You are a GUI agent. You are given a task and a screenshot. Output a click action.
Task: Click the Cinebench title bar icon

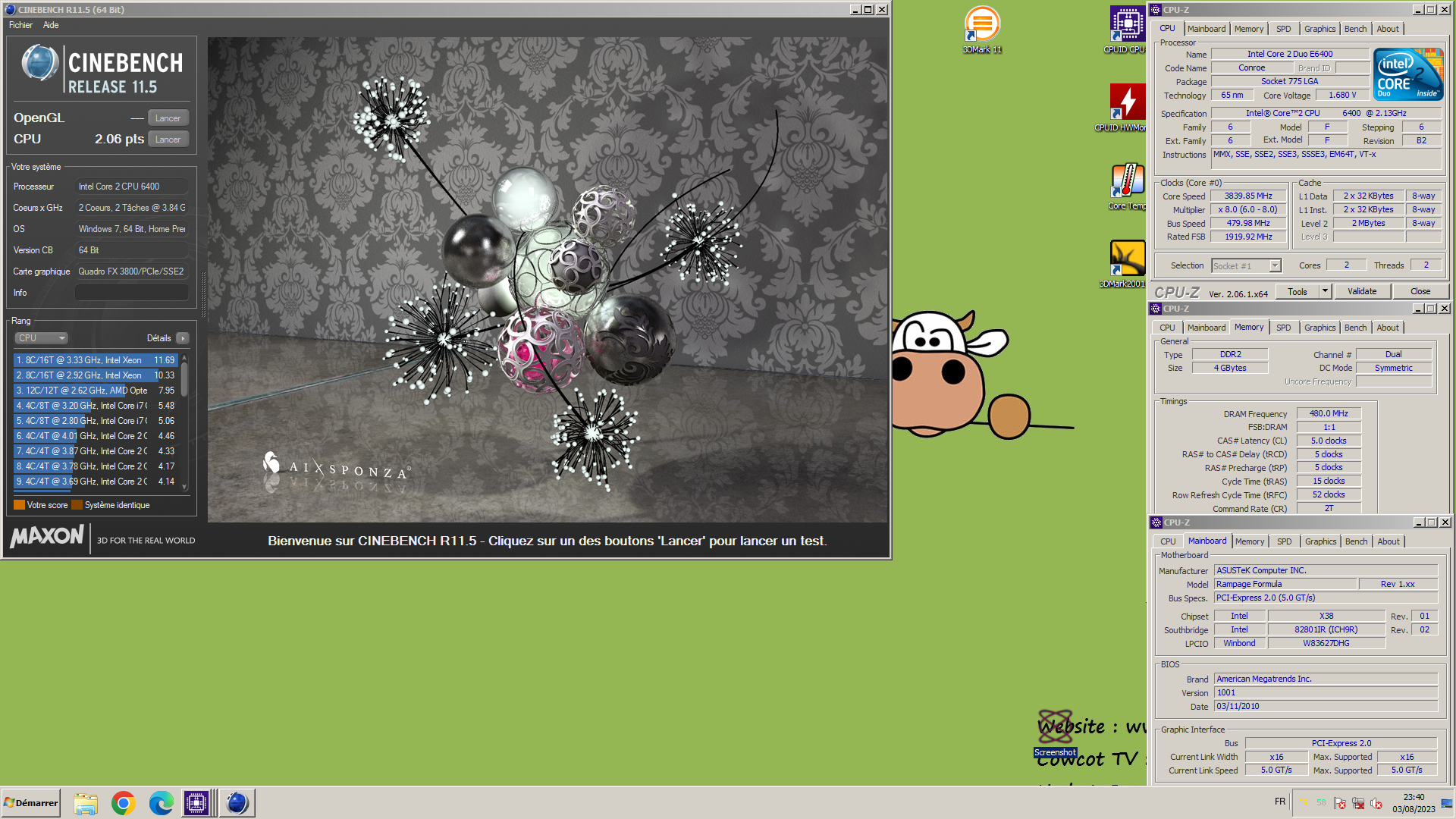10,10
